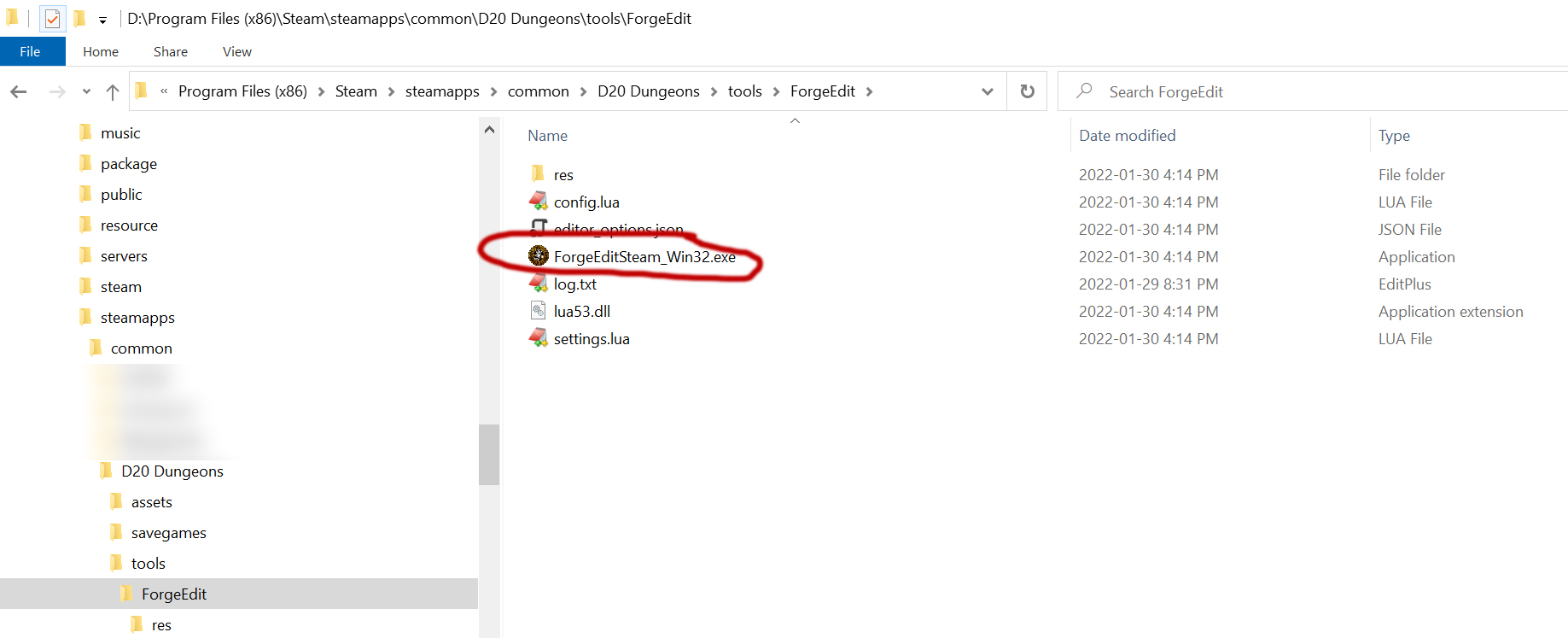Open the Customize Quick Access Toolbar dropdown
Image resolution: width=1568 pixels, height=638 pixels.
coord(102,20)
